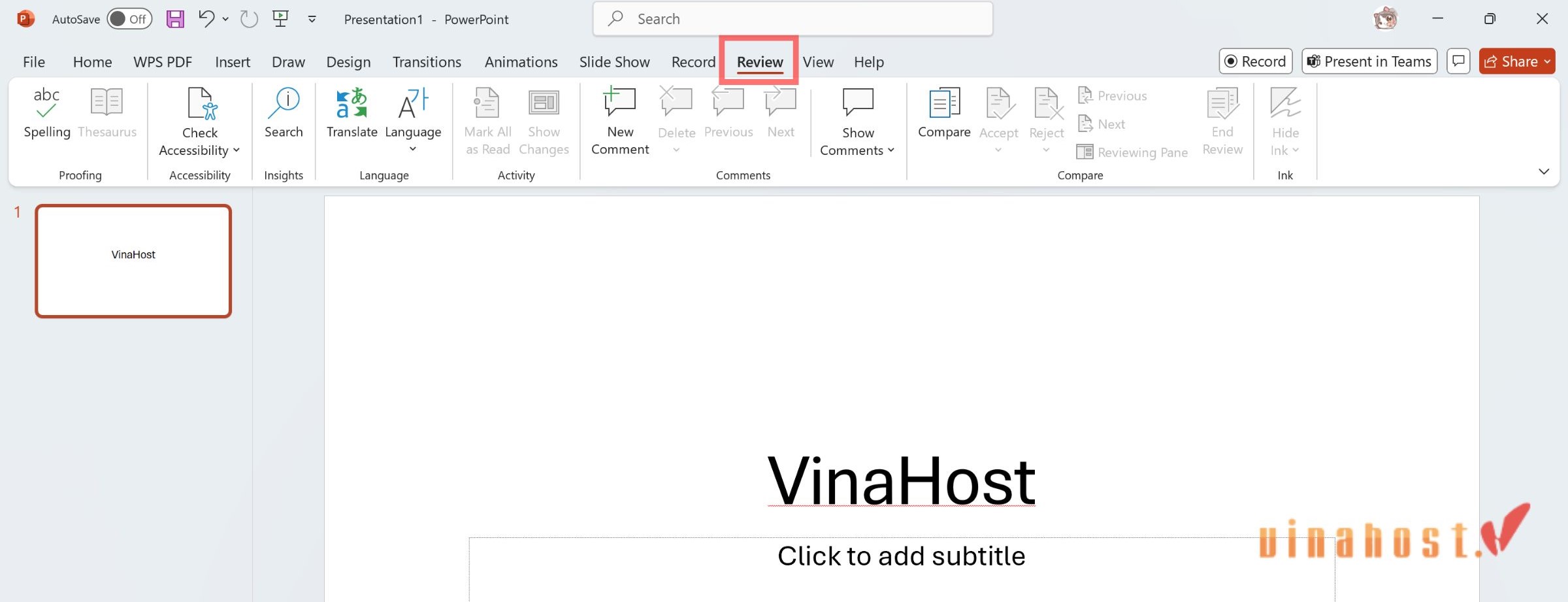Switch to the Design tab

point(348,61)
